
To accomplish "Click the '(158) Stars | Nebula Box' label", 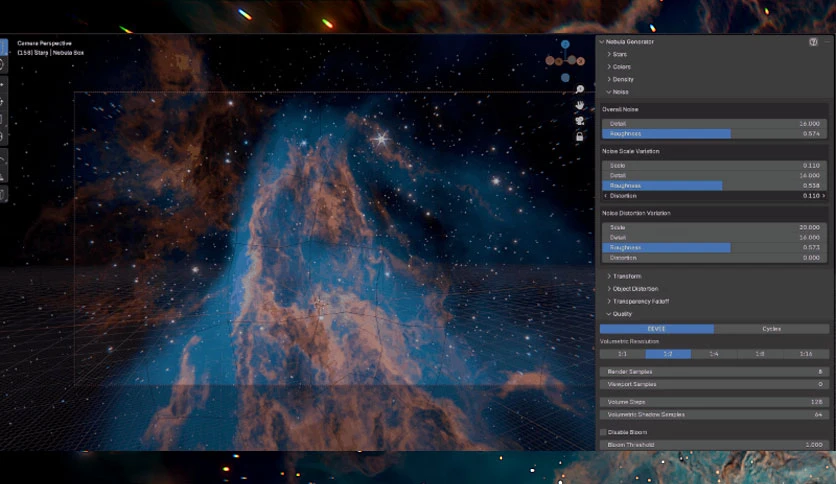I will [51, 53].
